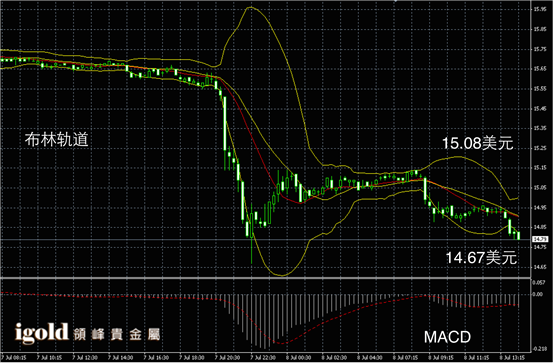Click the MACD 0.00 axis level
Image resolution: width=553 pixels, height=363 pixels.
[538, 294]
